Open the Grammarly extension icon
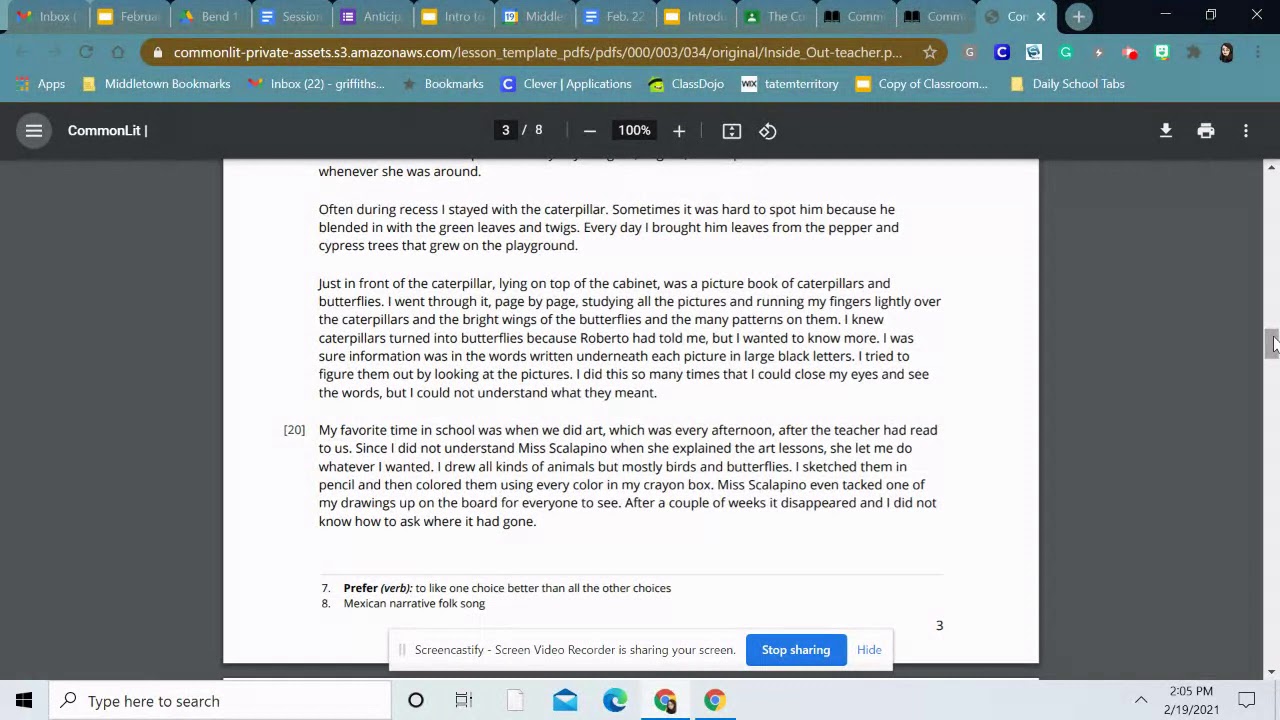1280x720 pixels. pos(1066,52)
